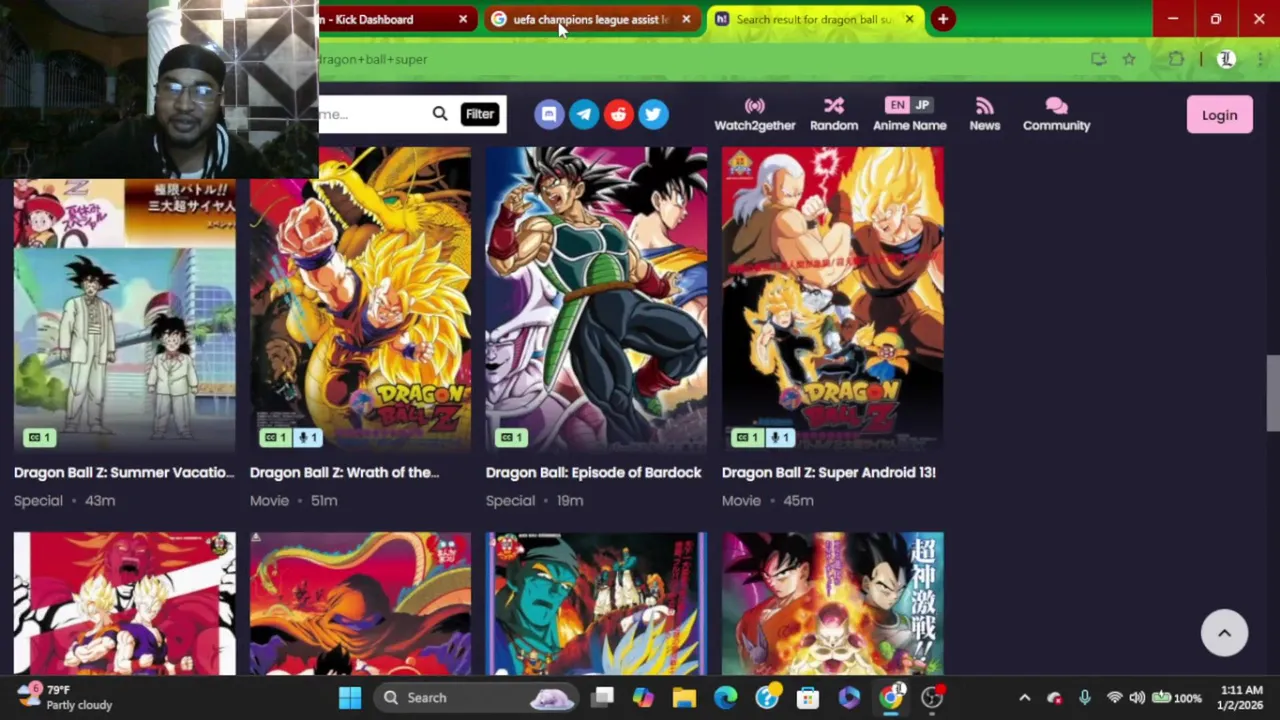
Task: Click the Episode of Bardock poster
Action: pos(596,300)
